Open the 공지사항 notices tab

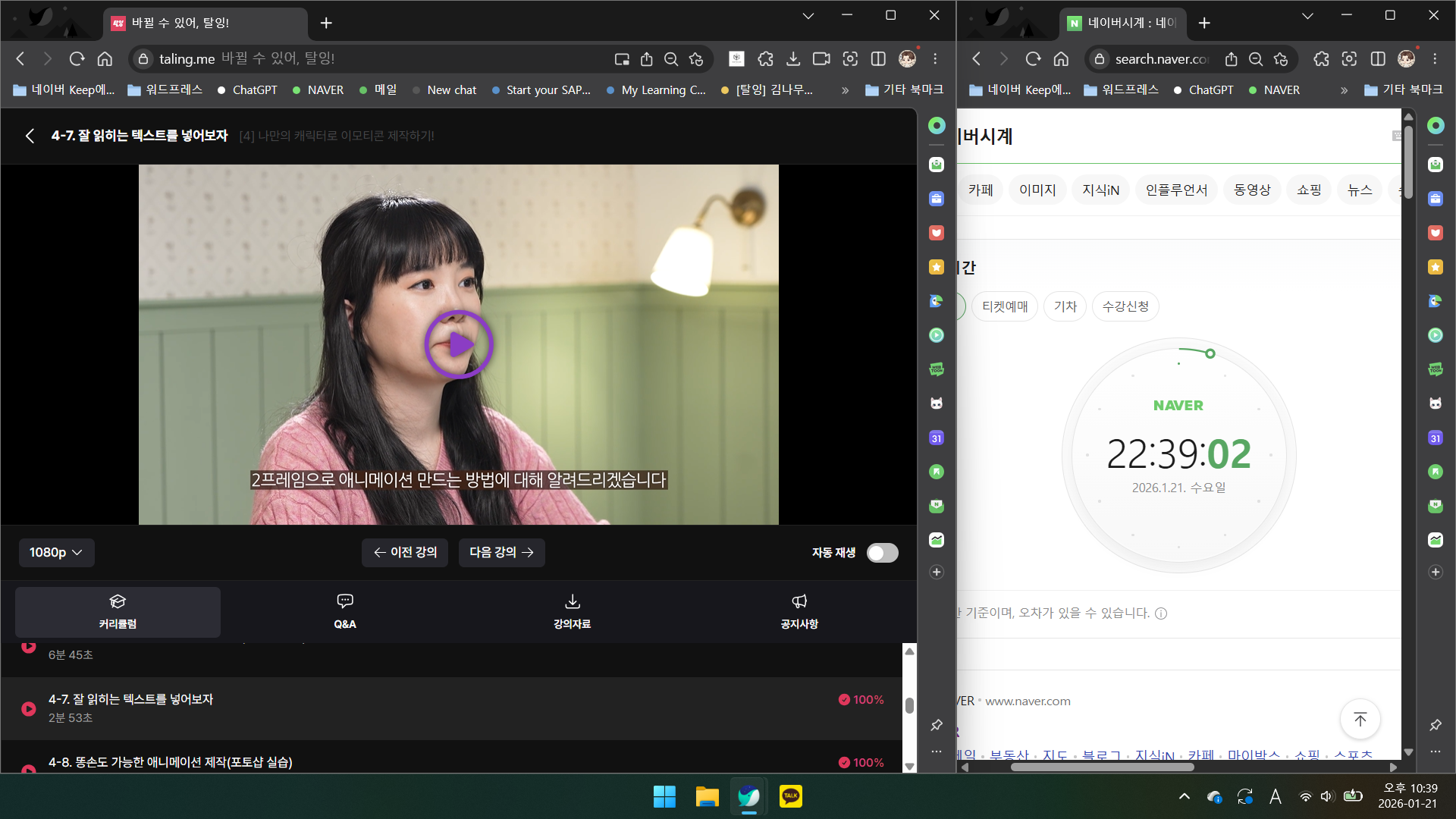(799, 611)
